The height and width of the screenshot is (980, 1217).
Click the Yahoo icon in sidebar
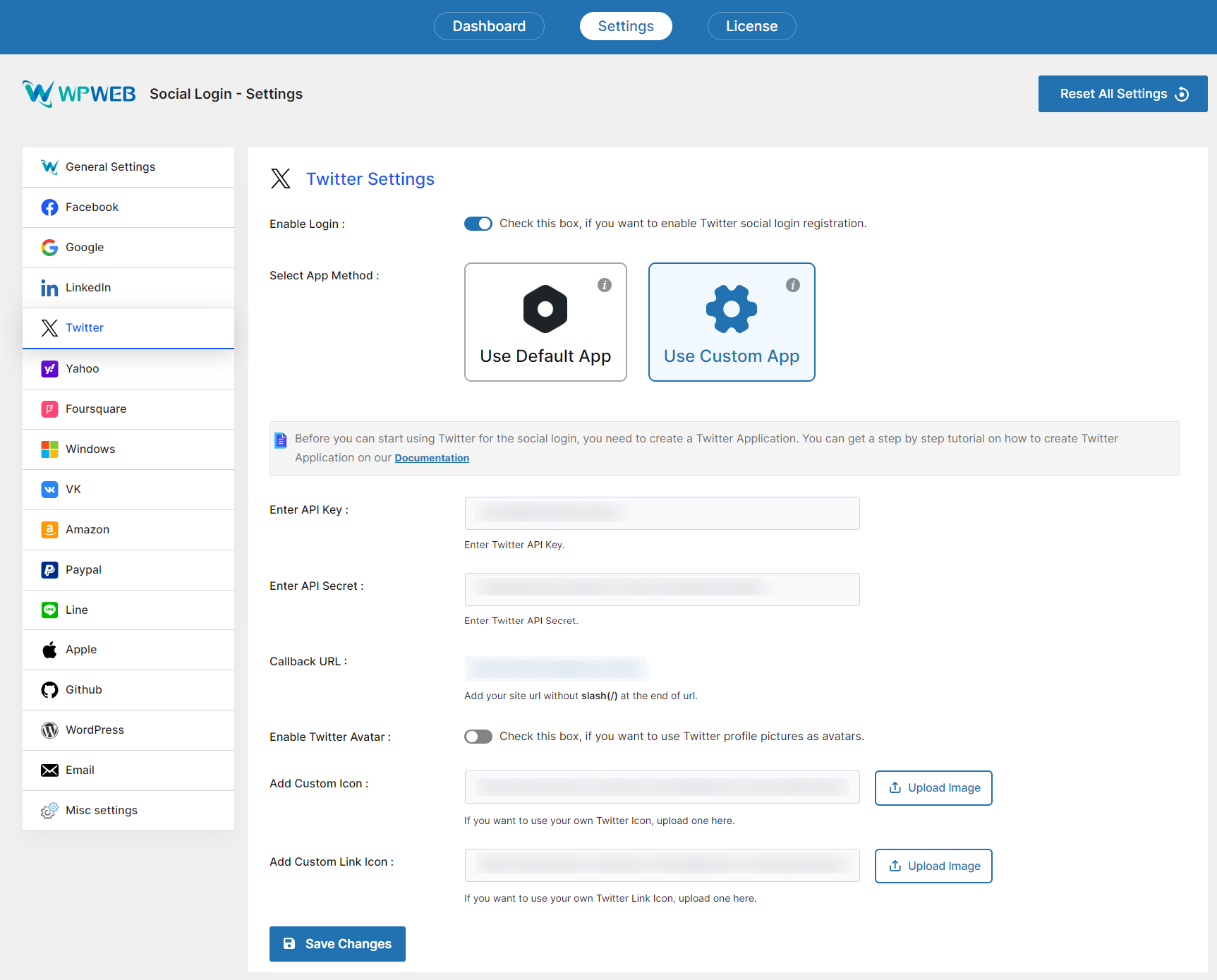pyautogui.click(x=49, y=369)
